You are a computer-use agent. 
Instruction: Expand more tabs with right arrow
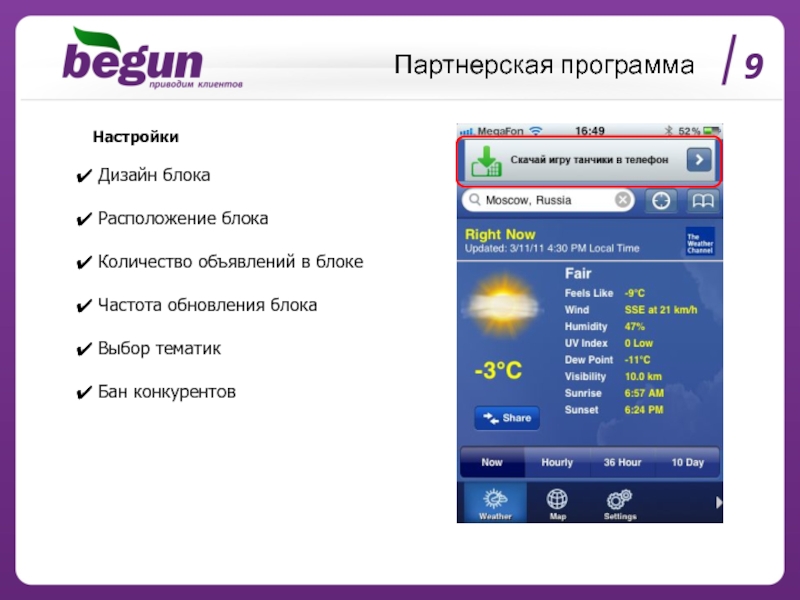[718, 503]
